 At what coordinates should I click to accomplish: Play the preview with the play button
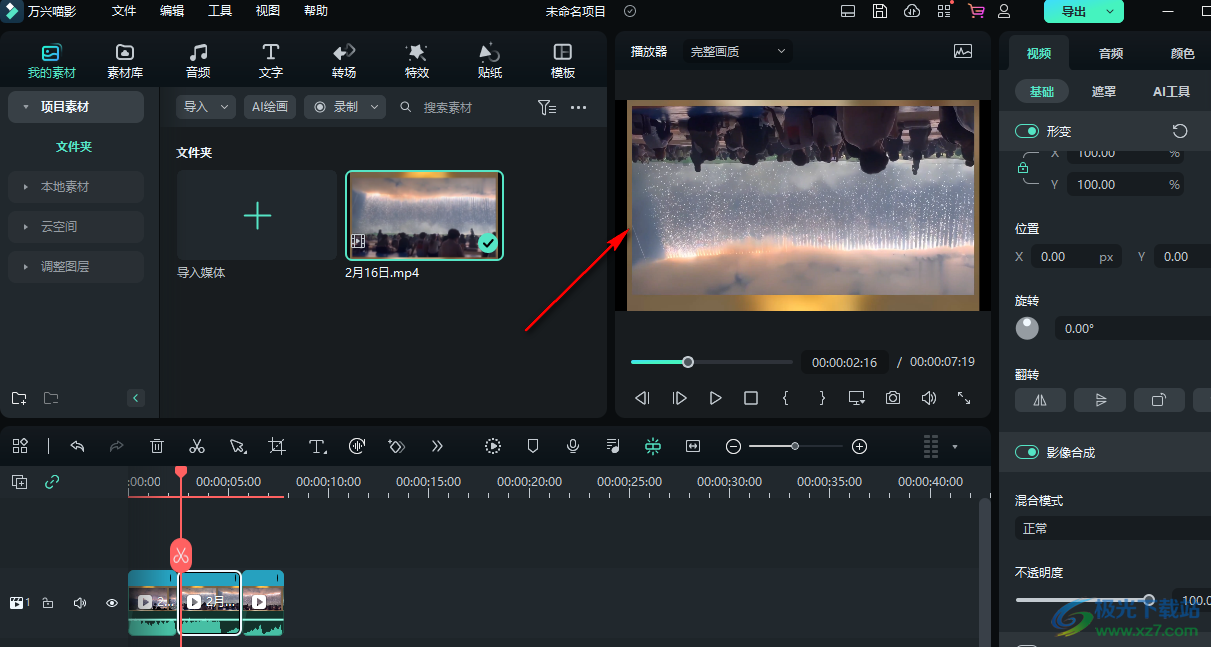pos(715,398)
